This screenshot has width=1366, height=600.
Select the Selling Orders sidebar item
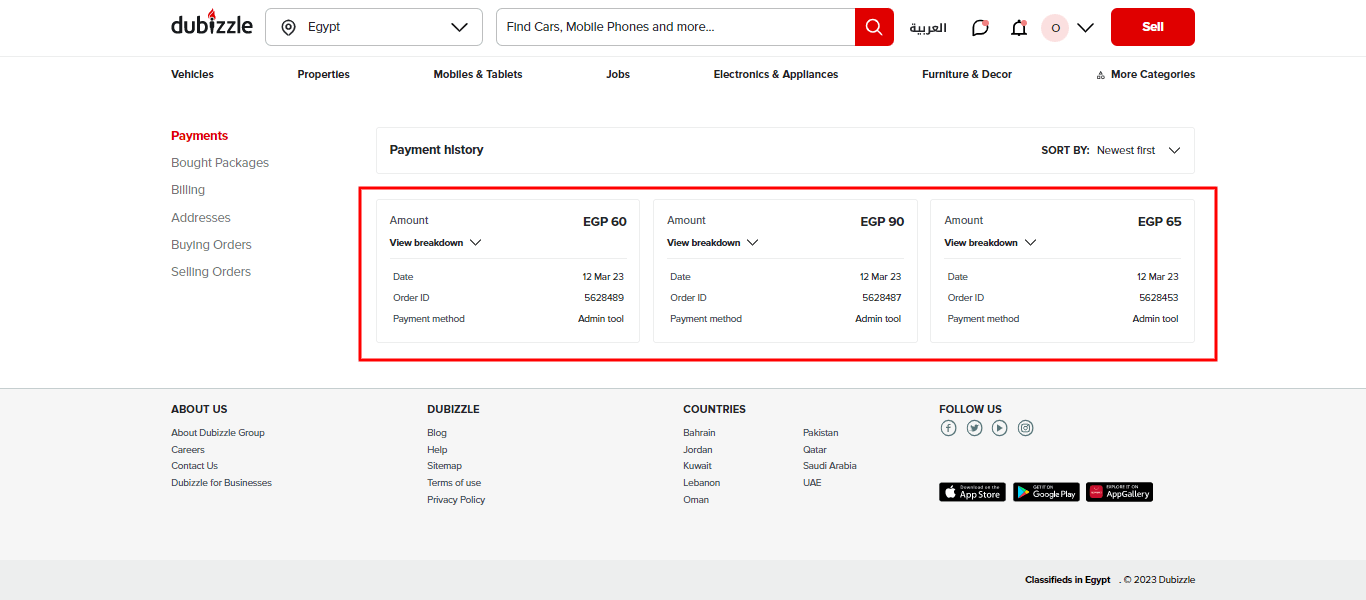coord(210,271)
